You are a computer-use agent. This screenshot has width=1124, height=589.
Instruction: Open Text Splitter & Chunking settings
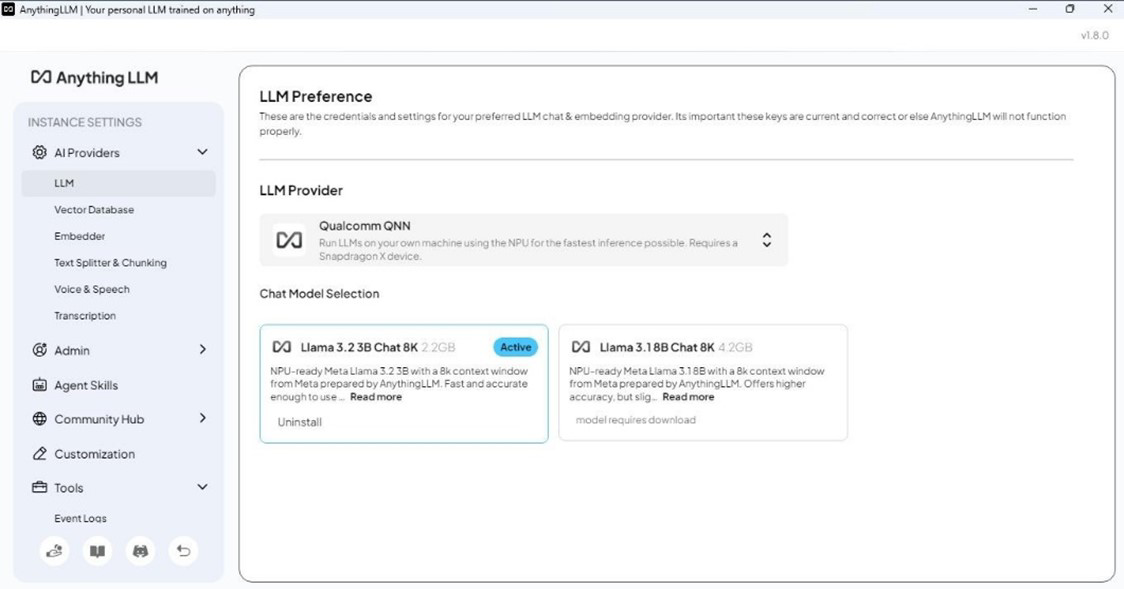coord(110,263)
